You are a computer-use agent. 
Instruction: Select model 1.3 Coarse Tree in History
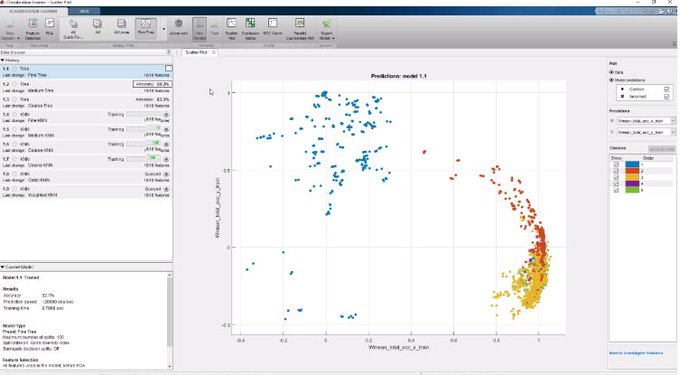(86, 102)
